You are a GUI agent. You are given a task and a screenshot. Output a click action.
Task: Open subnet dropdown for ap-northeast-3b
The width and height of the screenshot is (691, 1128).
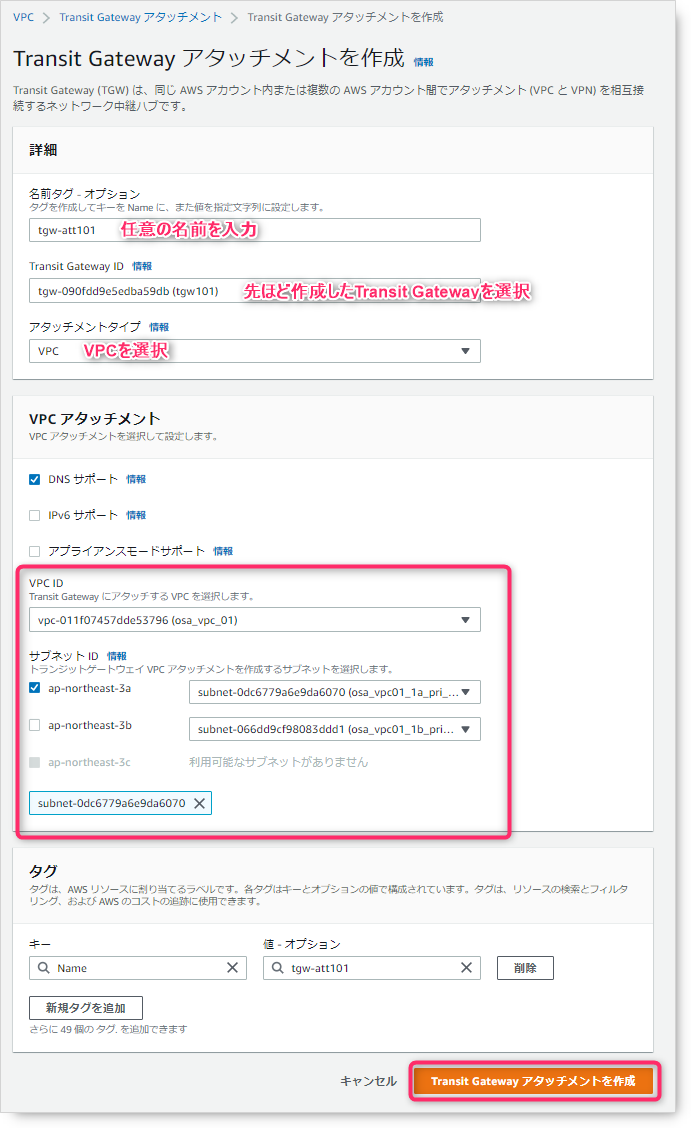tap(334, 729)
